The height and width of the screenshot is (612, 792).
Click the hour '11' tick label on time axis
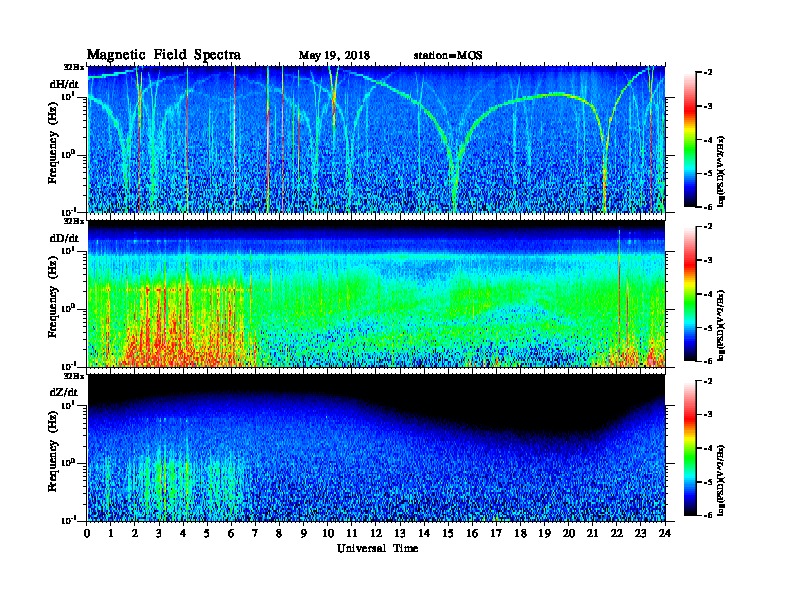pyautogui.click(x=352, y=534)
